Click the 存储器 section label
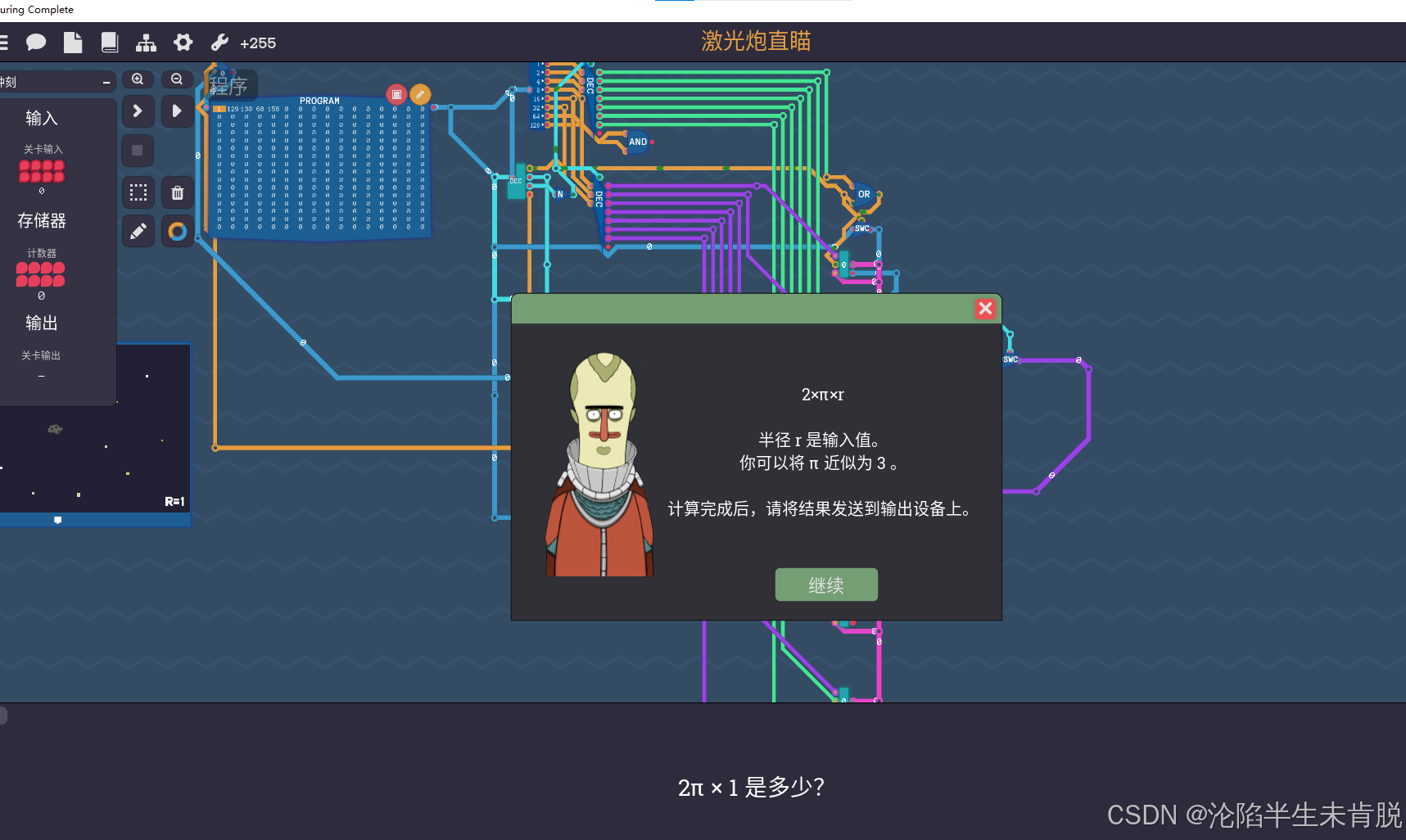 [x=42, y=220]
